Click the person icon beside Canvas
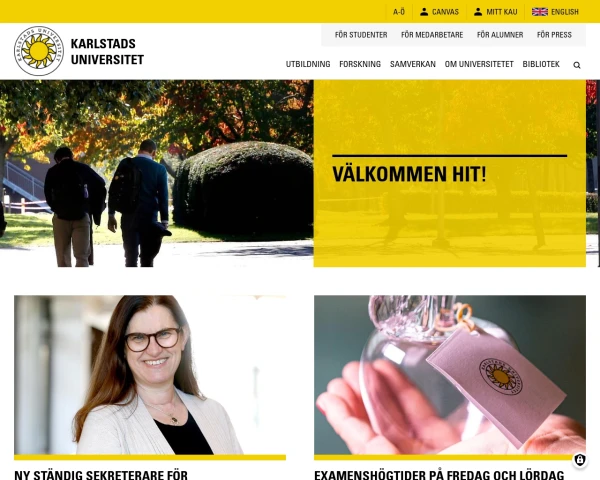 click(x=424, y=12)
